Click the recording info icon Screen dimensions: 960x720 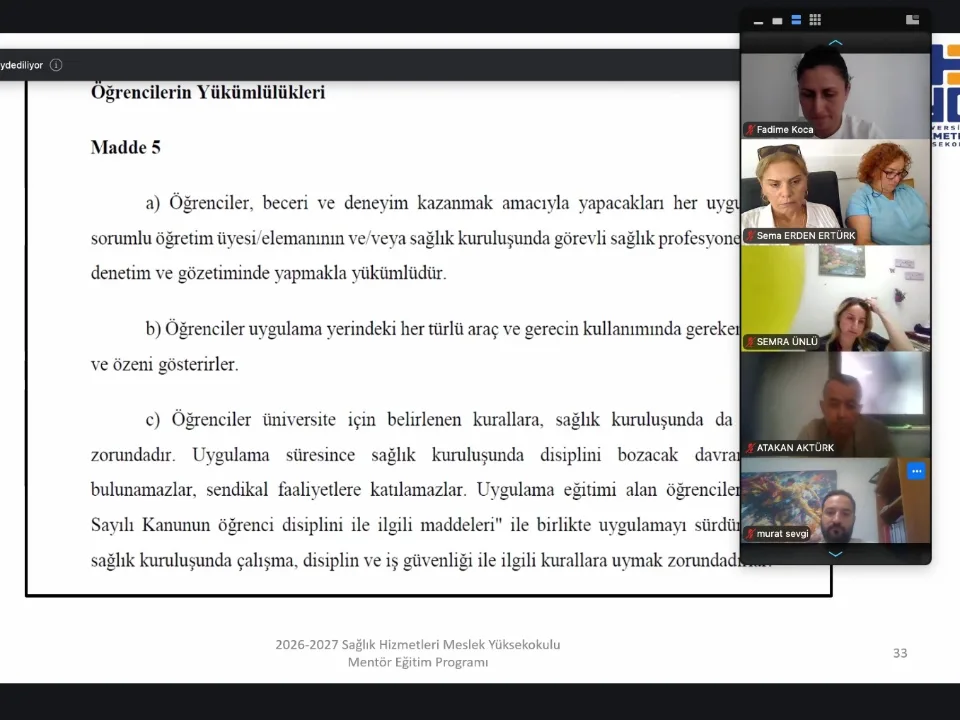pyautogui.click(x=56, y=65)
